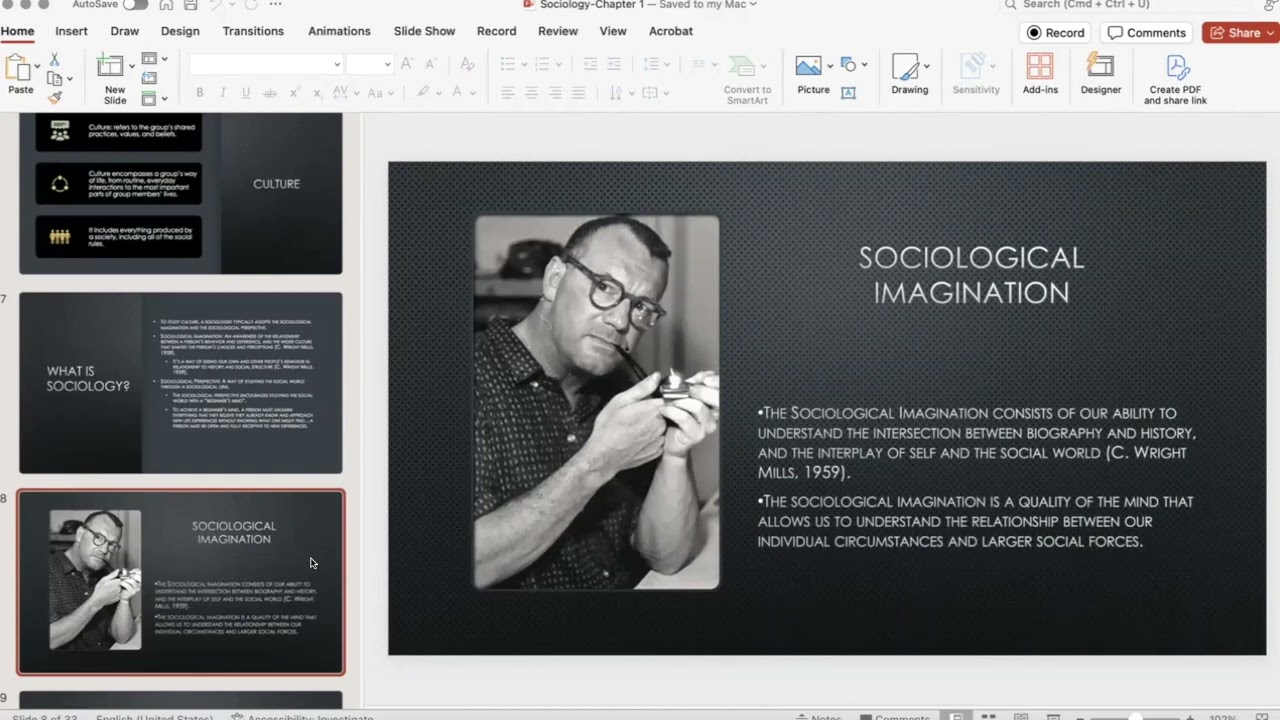
Task: Center align the text
Action: pyautogui.click(x=532, y=93)
